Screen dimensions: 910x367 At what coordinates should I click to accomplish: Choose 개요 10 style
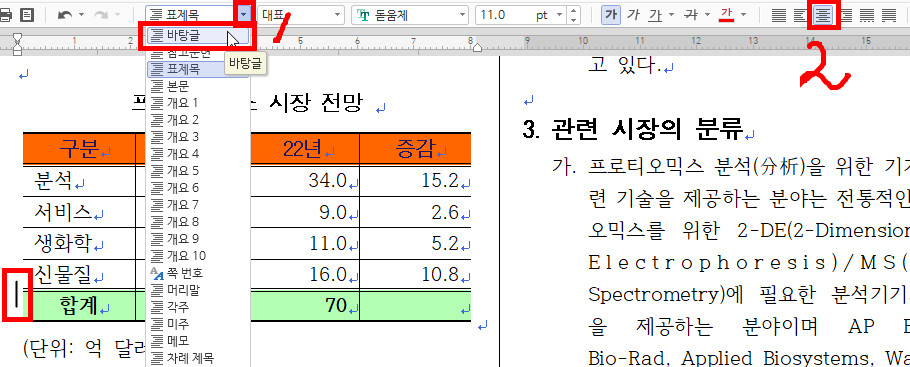(197, 256)
